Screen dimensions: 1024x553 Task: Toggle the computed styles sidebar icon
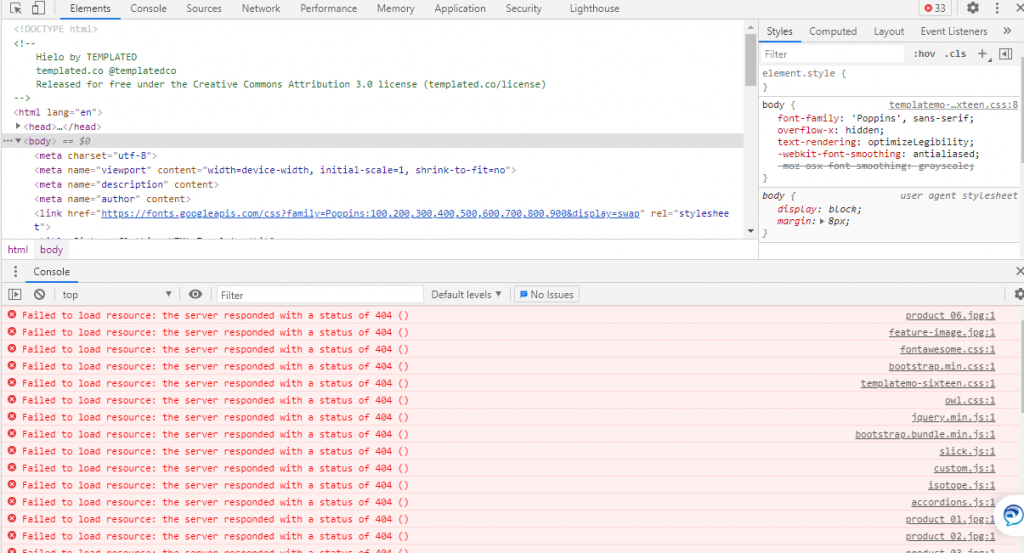tap(1006, 54)
